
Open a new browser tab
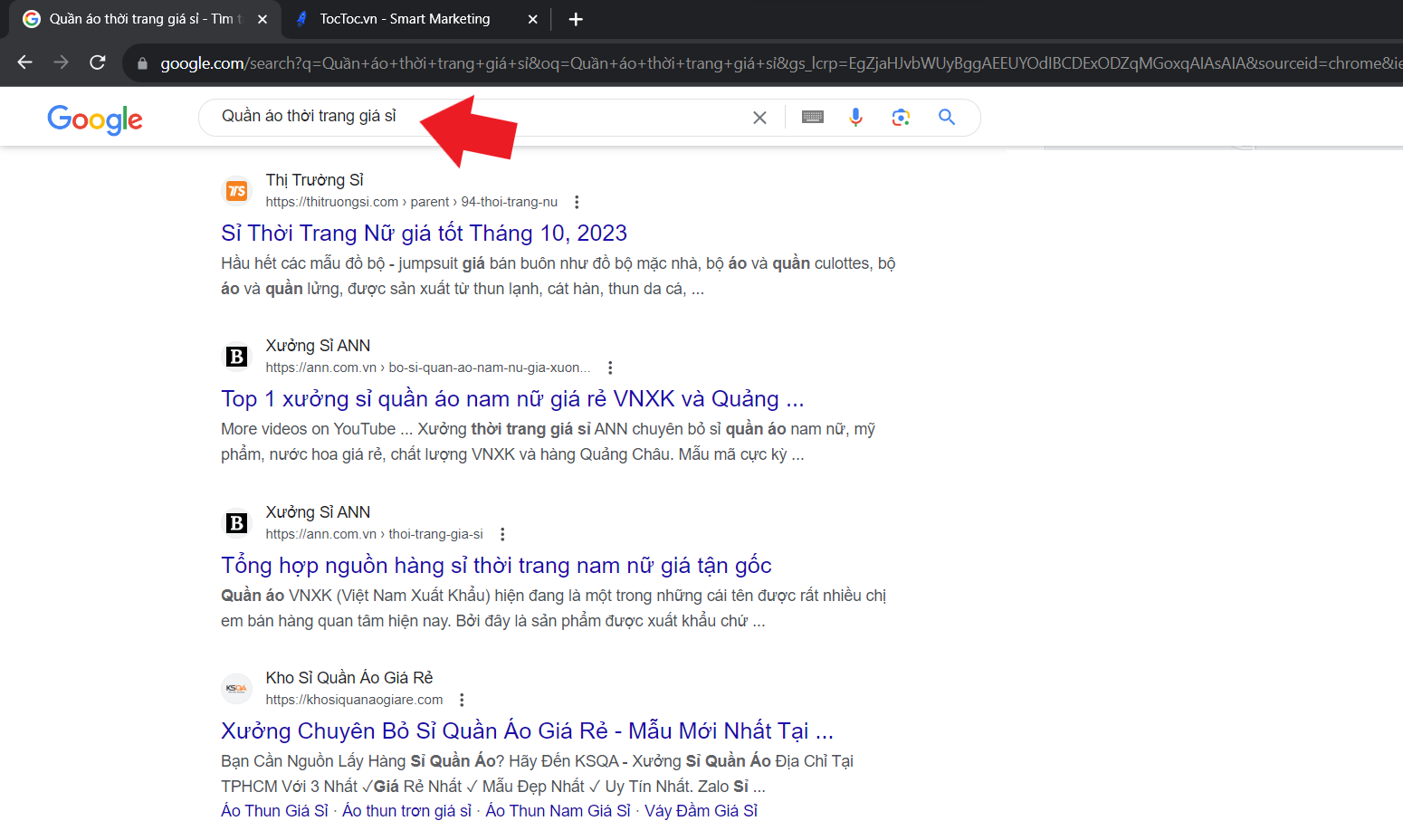pos(576,19)
